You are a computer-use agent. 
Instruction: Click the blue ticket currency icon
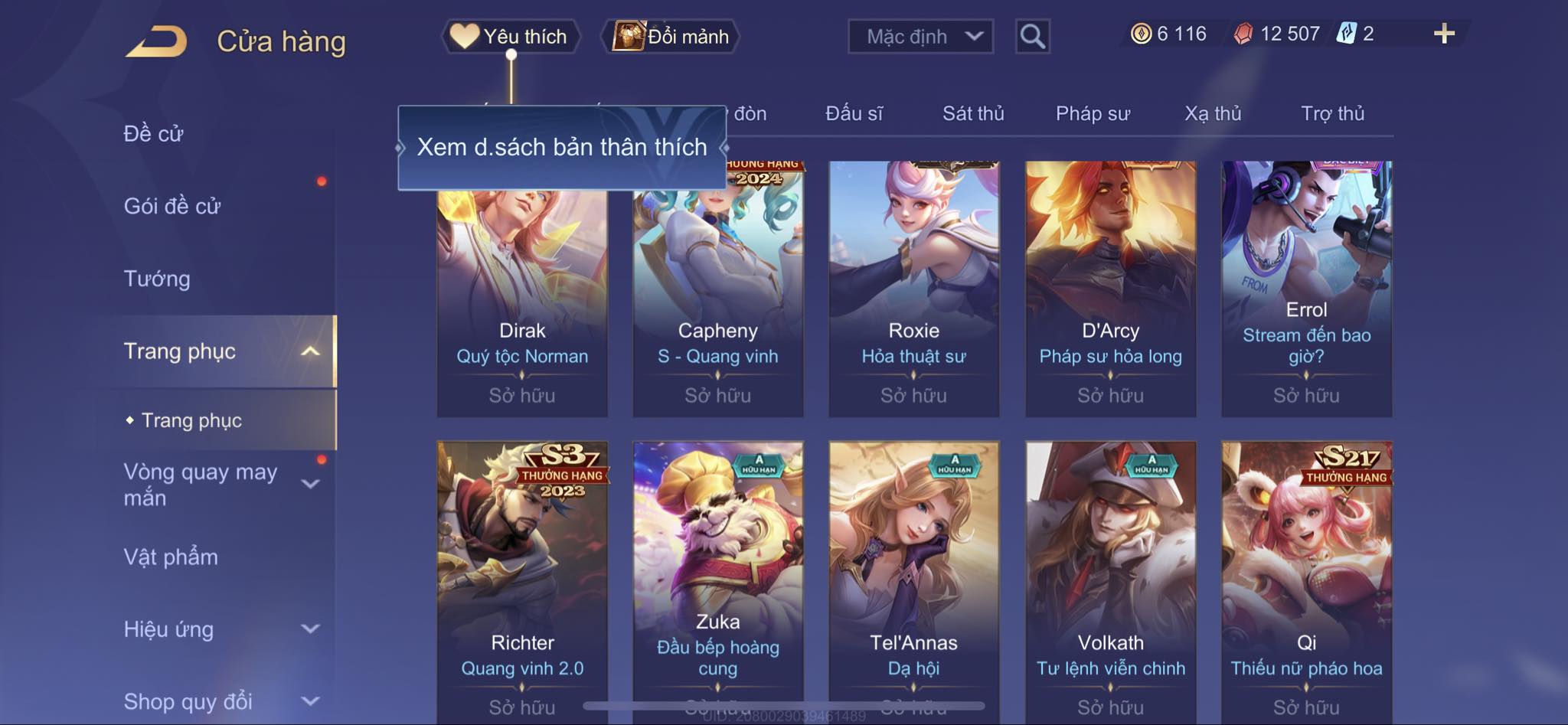[1346, 34]
